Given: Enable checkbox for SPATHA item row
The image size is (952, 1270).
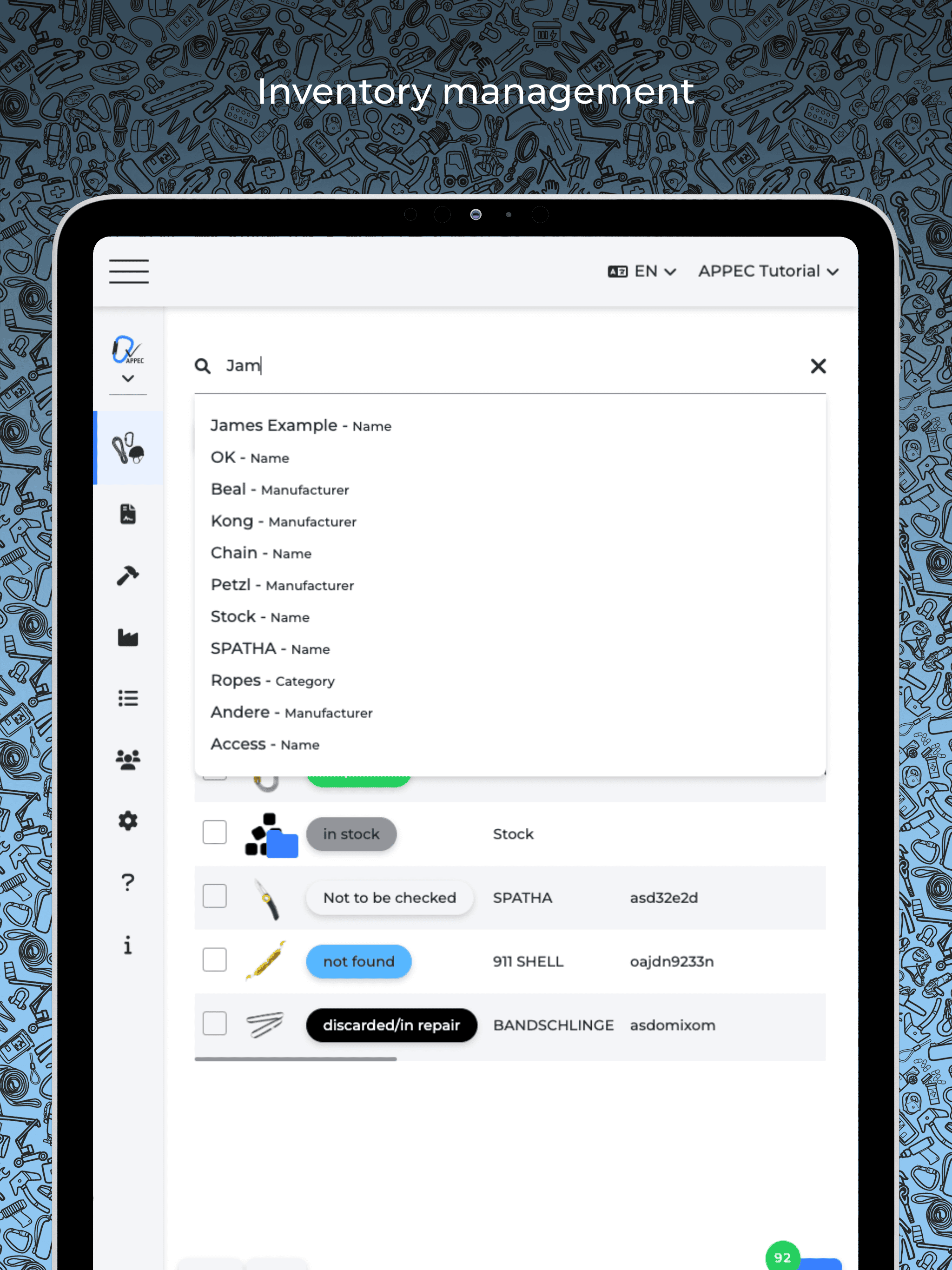Looking at the screenshot, I should [x=215, y=897].
